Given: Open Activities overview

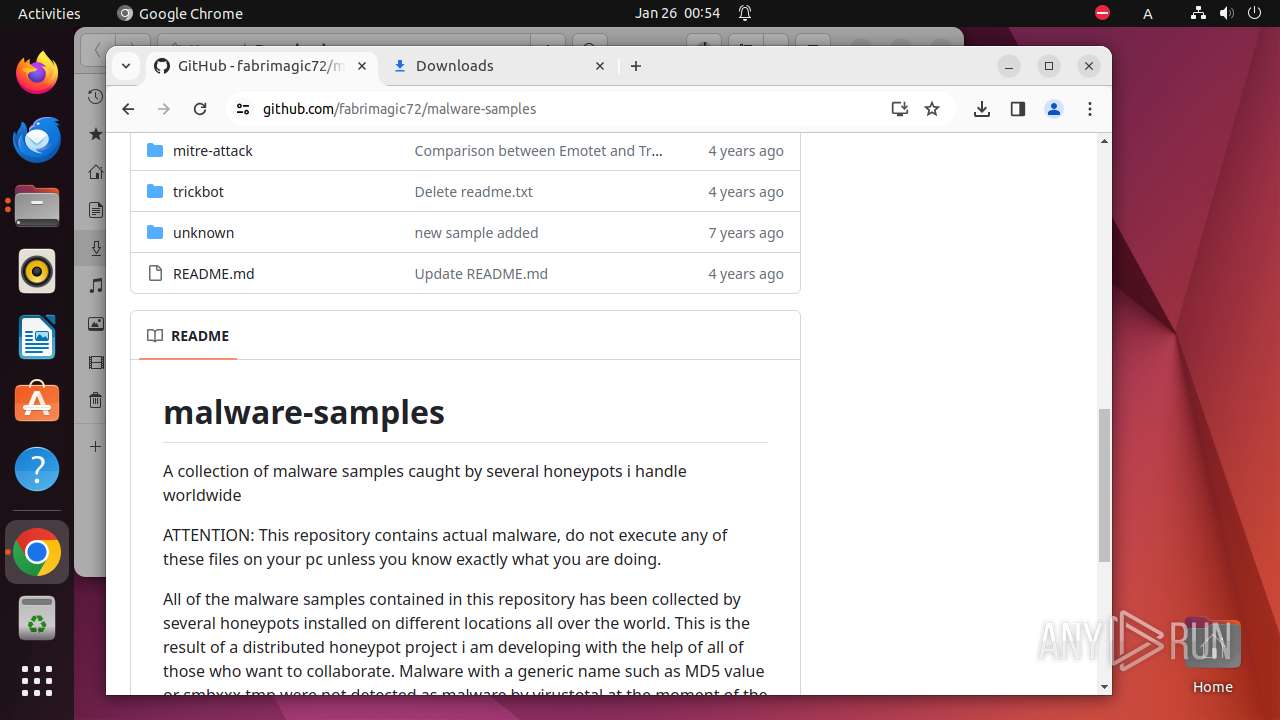Looking at the screenshot, I should click(49, 13).
